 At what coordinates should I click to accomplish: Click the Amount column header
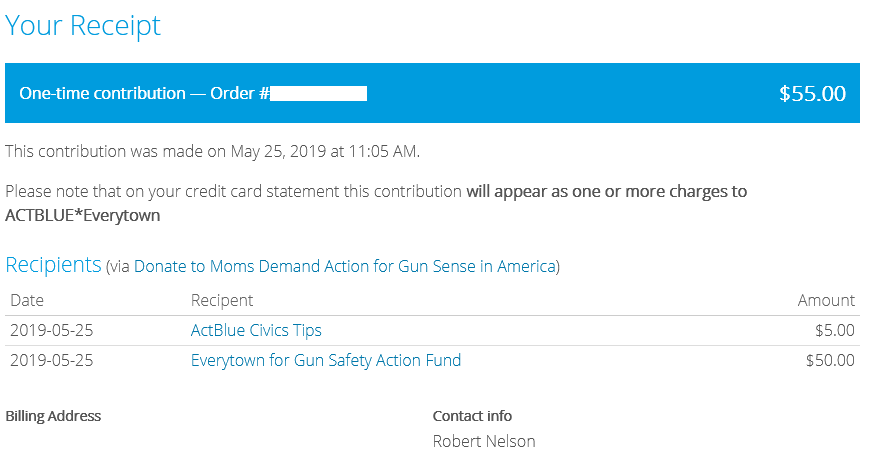click(826, 300)
